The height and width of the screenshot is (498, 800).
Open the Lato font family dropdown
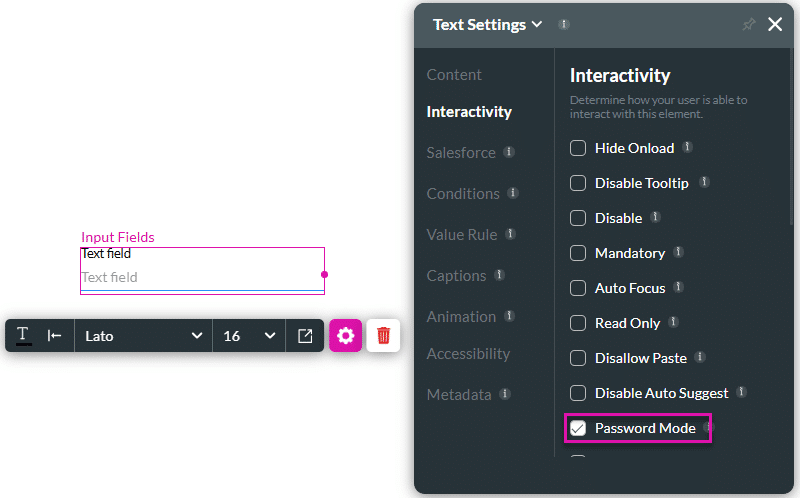click(x=143, y=336)
